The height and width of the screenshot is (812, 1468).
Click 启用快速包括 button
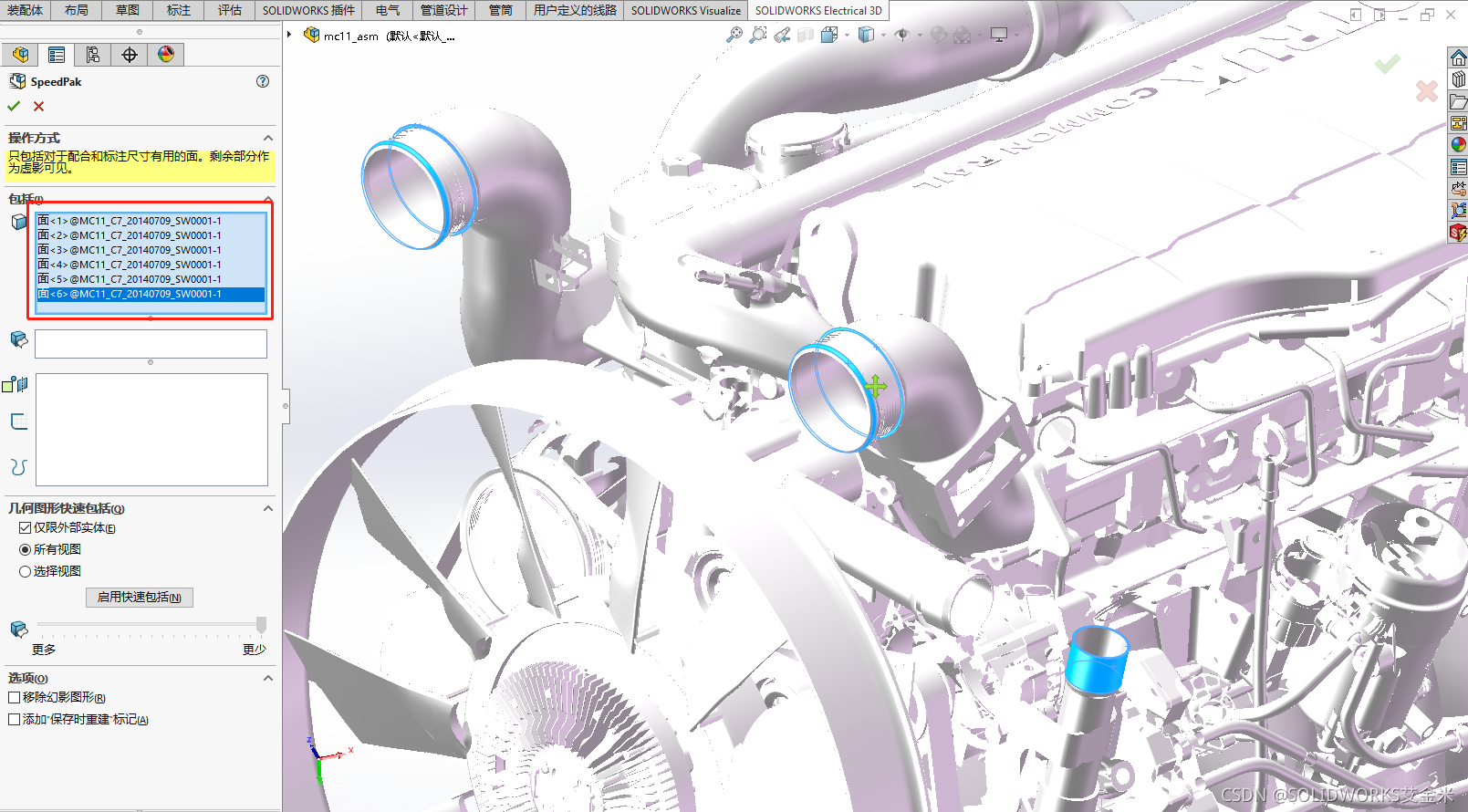(x=140, y=597)
